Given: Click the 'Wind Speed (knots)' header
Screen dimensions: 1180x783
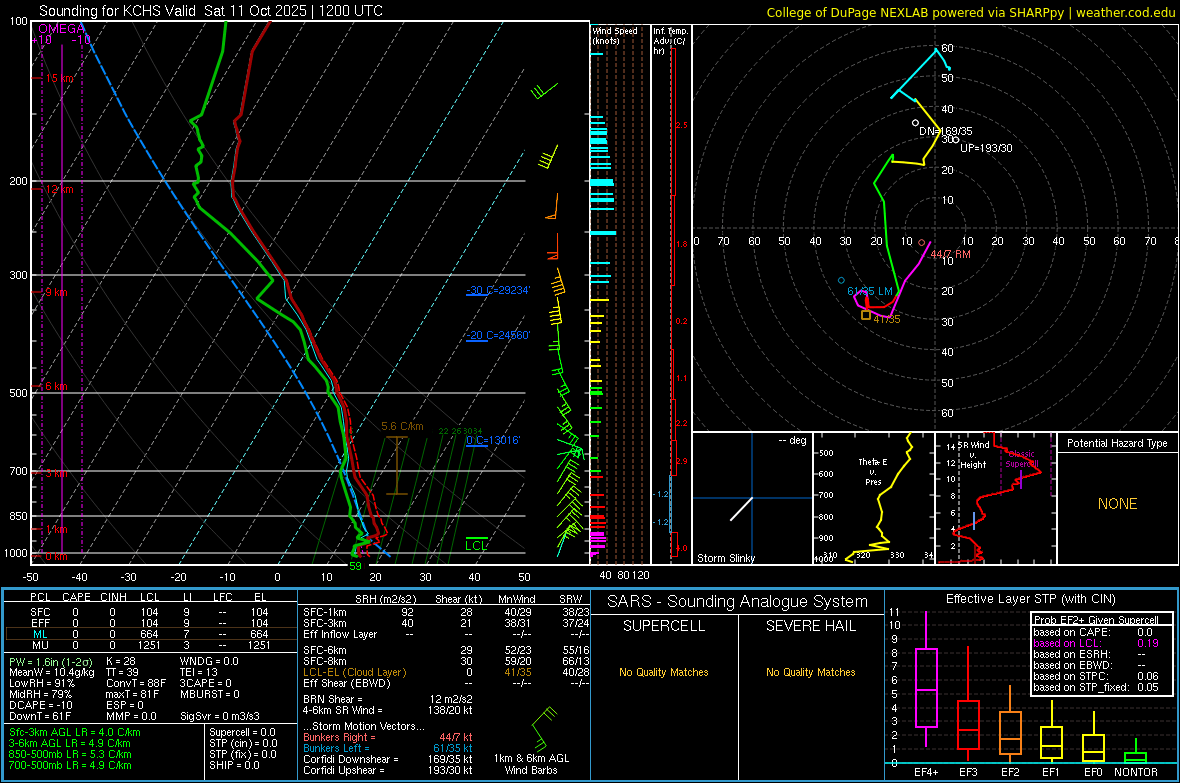Looking at the screenshot, I should (615, 35).
